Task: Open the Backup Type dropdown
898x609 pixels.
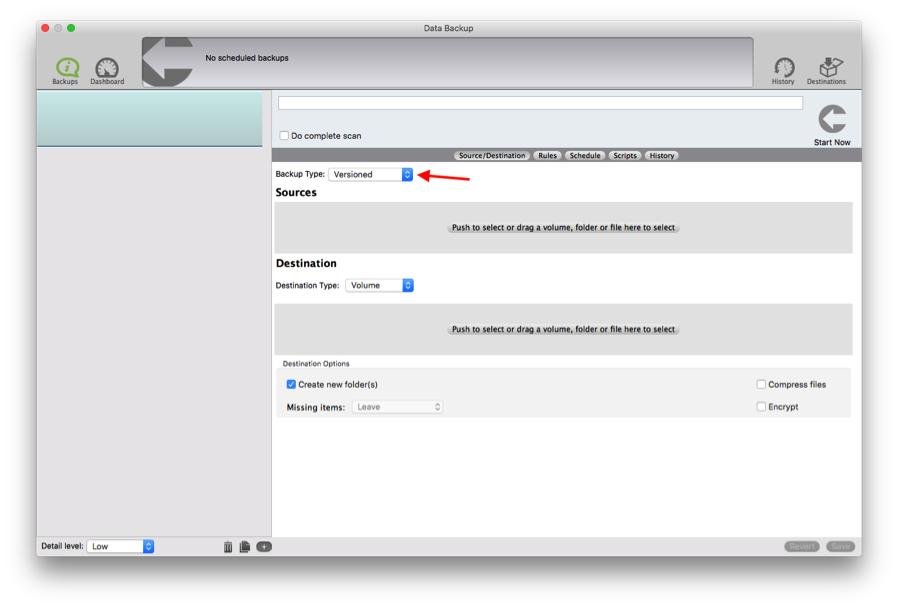Action: tap(372, 173)
